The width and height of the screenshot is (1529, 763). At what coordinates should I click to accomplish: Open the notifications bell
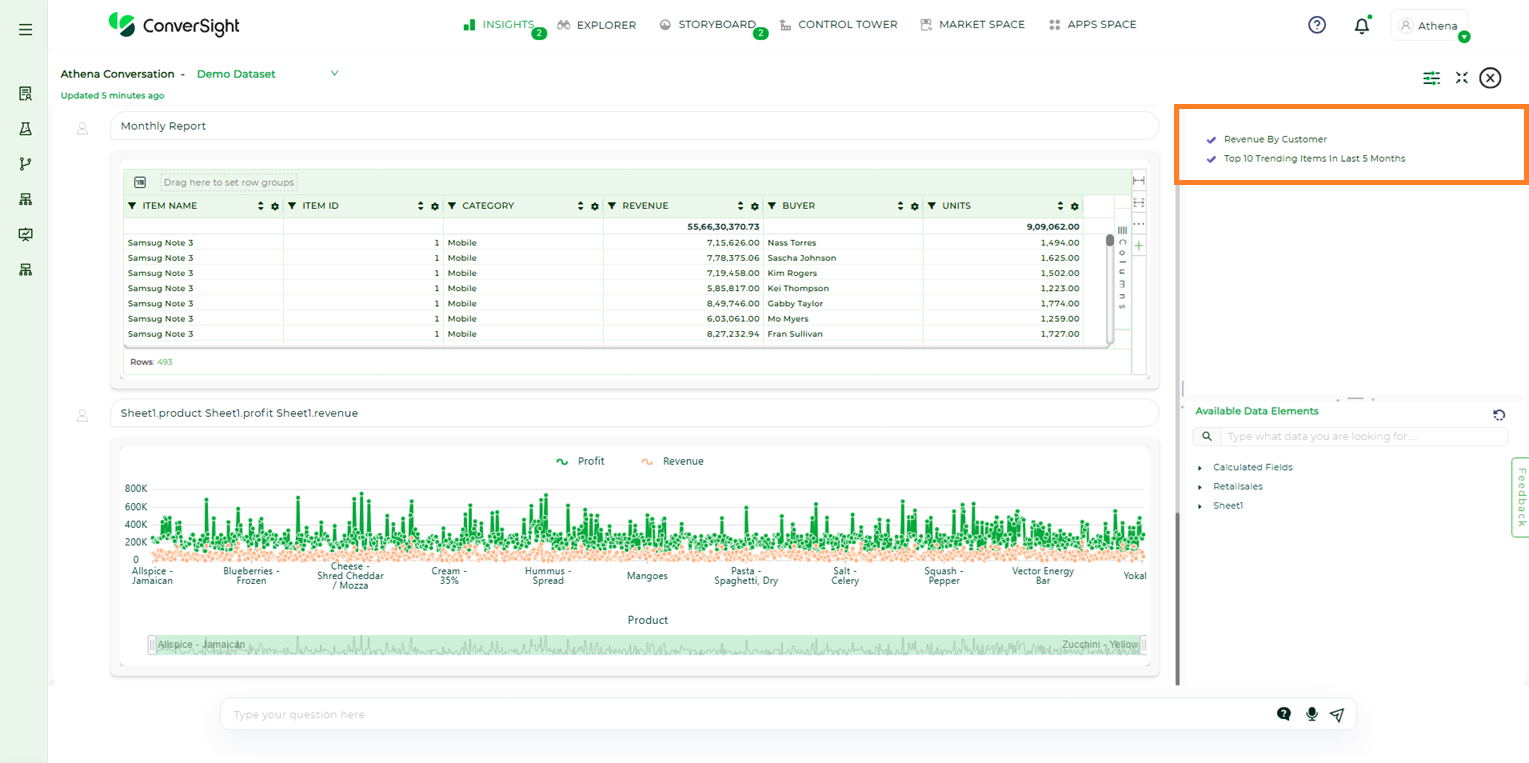click(1362, 26)
